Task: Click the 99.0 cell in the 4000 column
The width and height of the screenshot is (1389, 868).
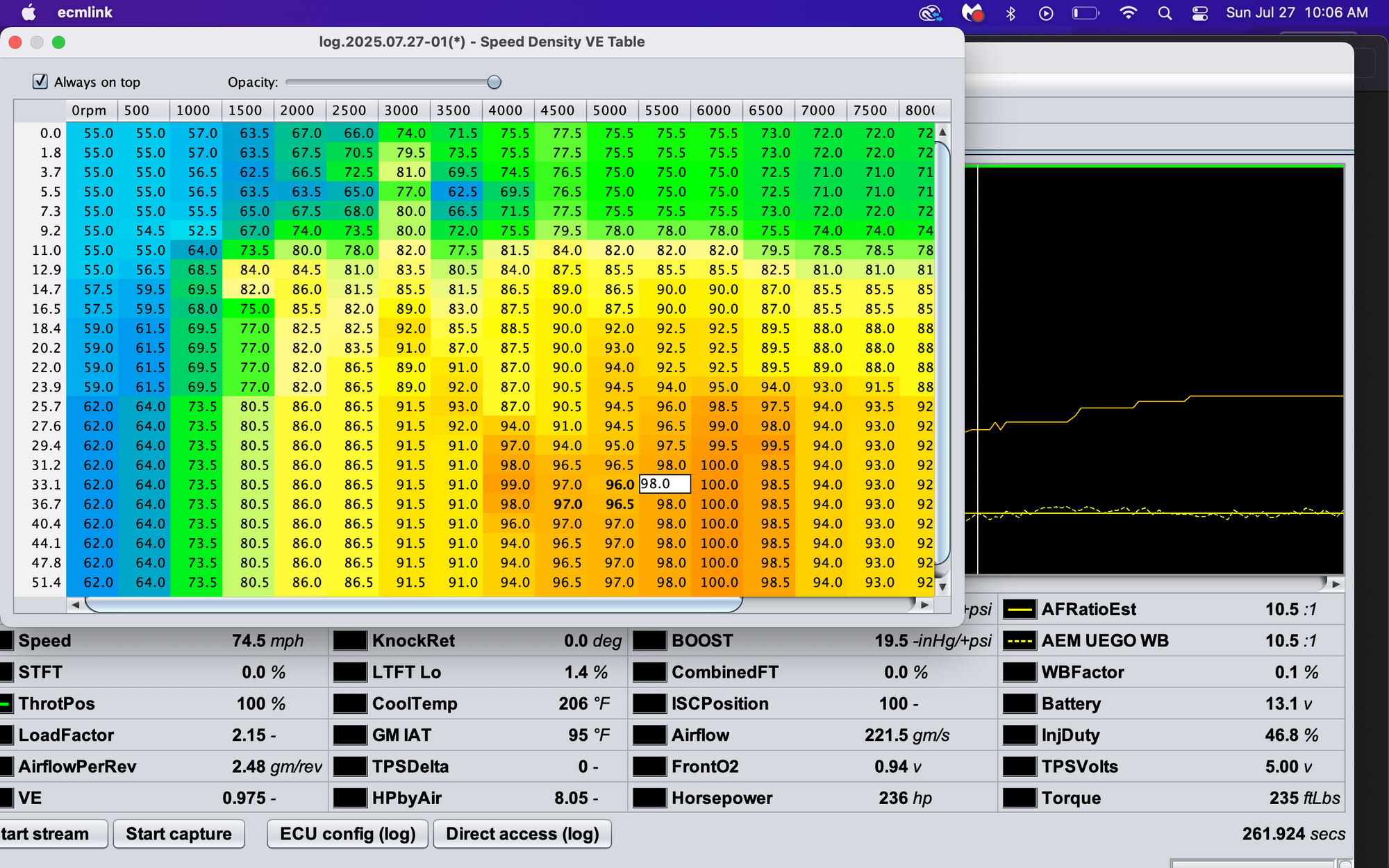Action: click(508, 484)
